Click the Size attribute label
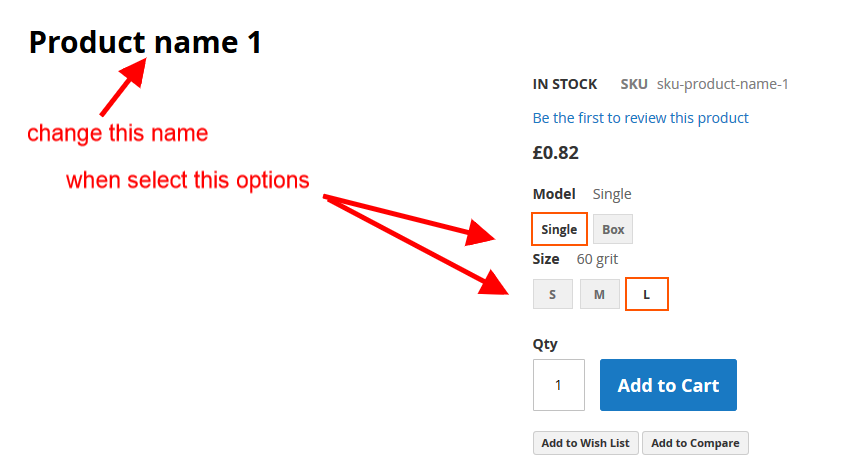 pos(546,259)
